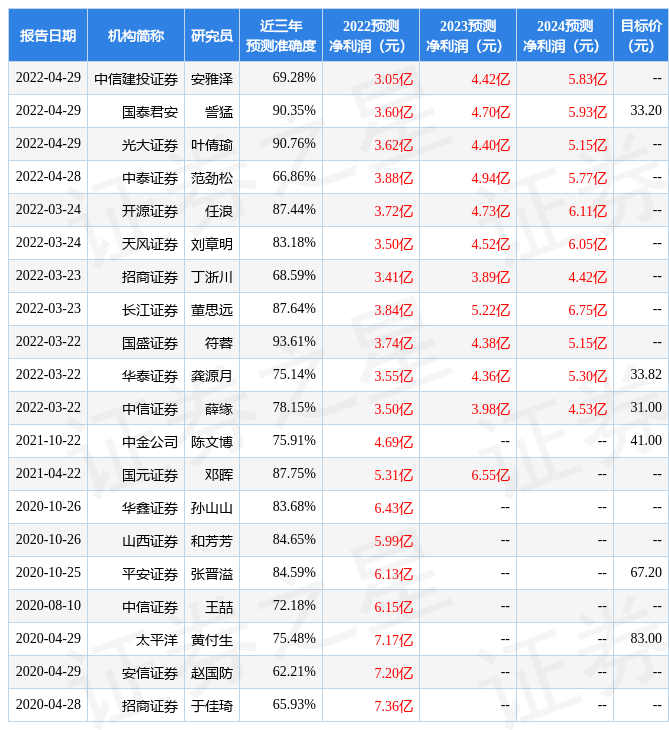This screenshot has height=730, width=669.
Task: Click target price 33.82
Action: click(x=646, y=374)
